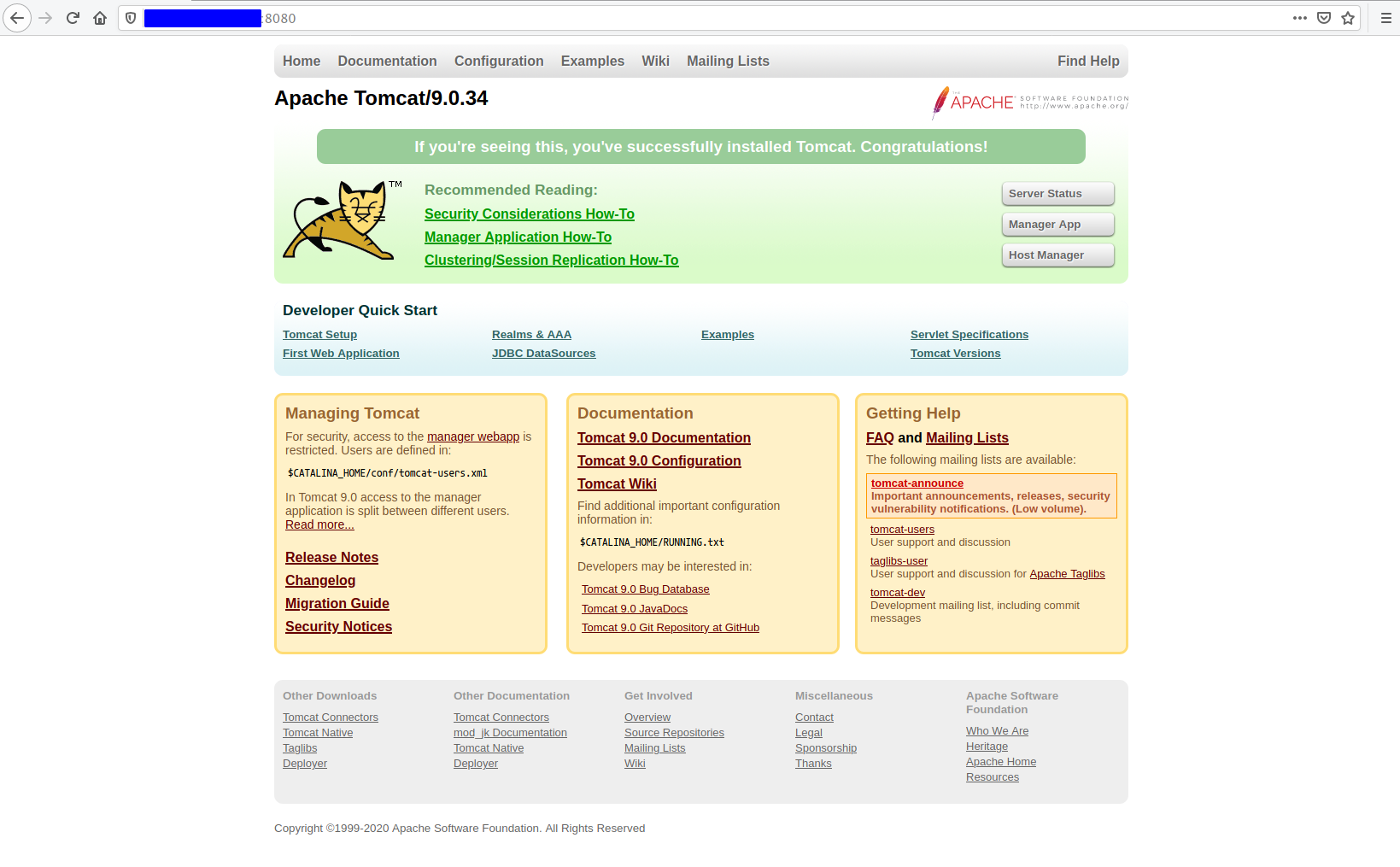
Task: Click the Manager App button
Action: pyautogui.click(x=1057, y=225)
